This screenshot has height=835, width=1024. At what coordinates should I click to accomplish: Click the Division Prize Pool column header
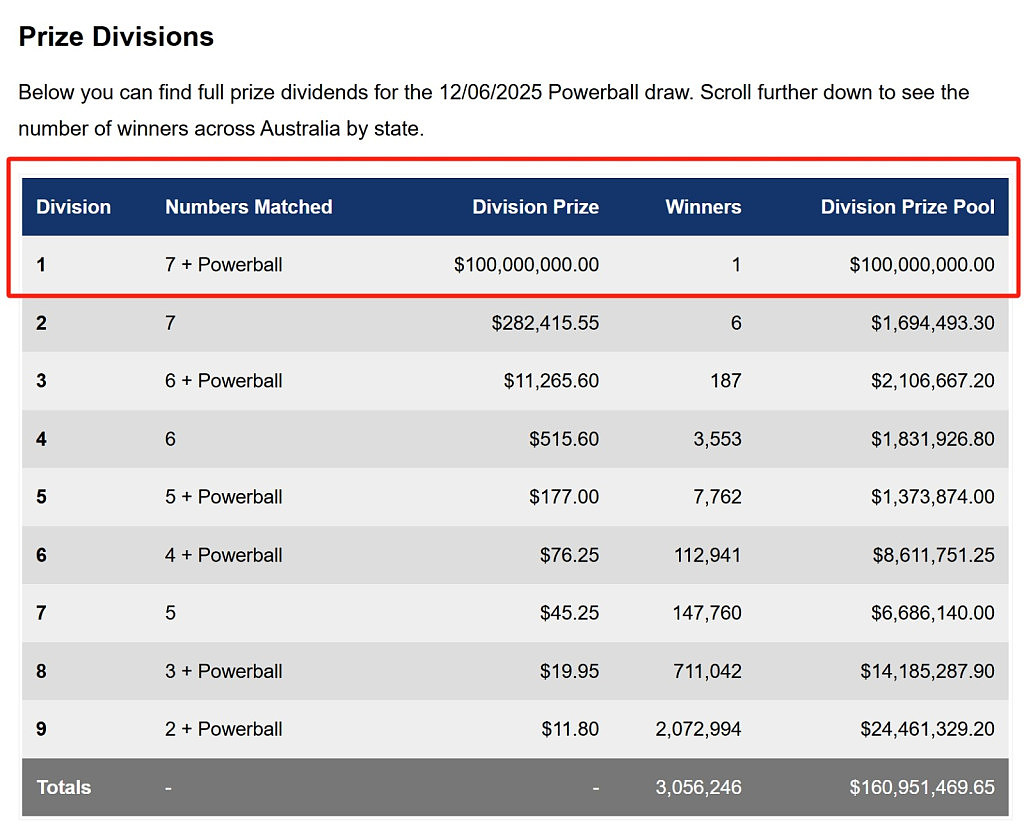[x=907, y=207]
